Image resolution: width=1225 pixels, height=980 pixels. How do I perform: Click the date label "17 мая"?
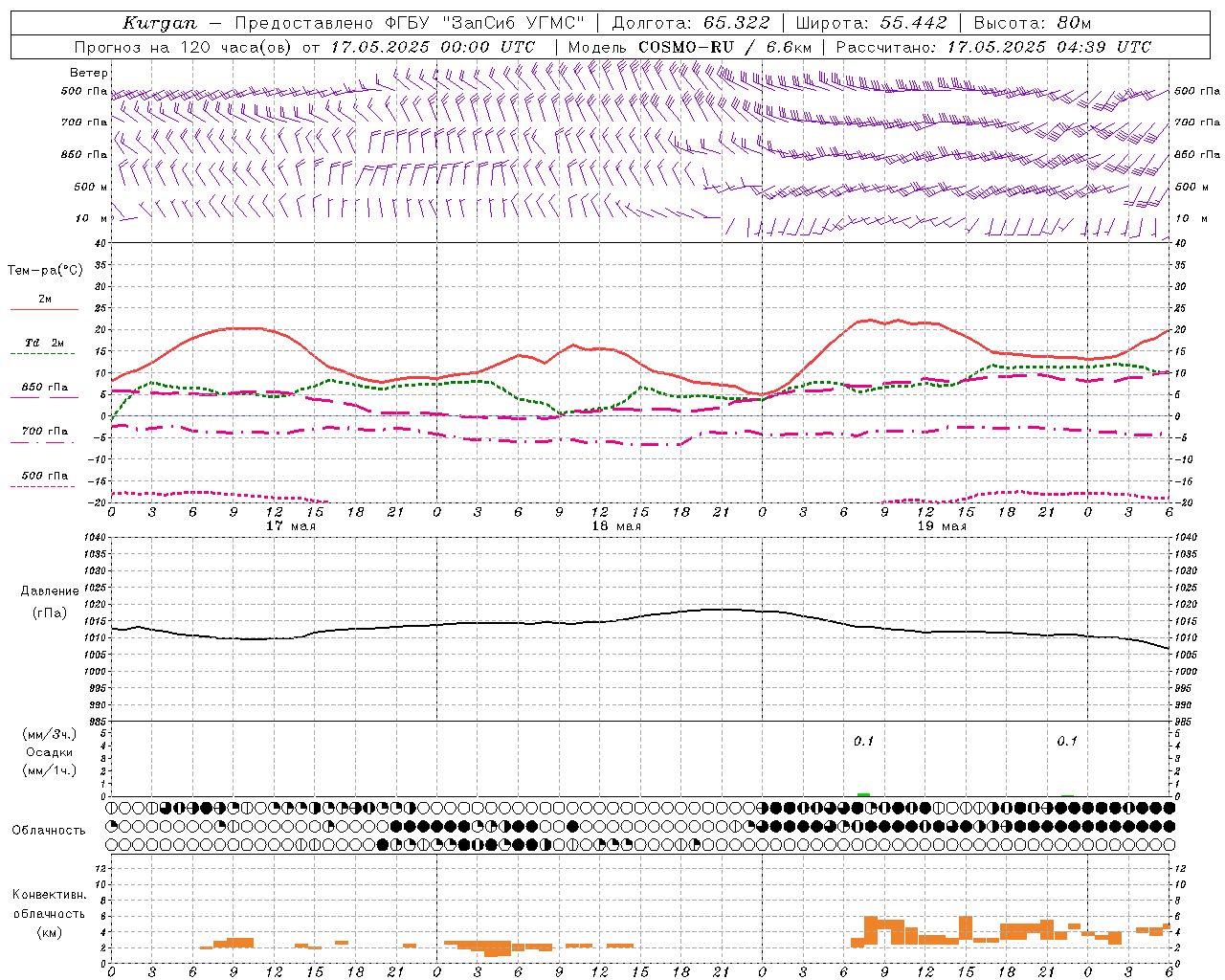[x=291, y=526]
